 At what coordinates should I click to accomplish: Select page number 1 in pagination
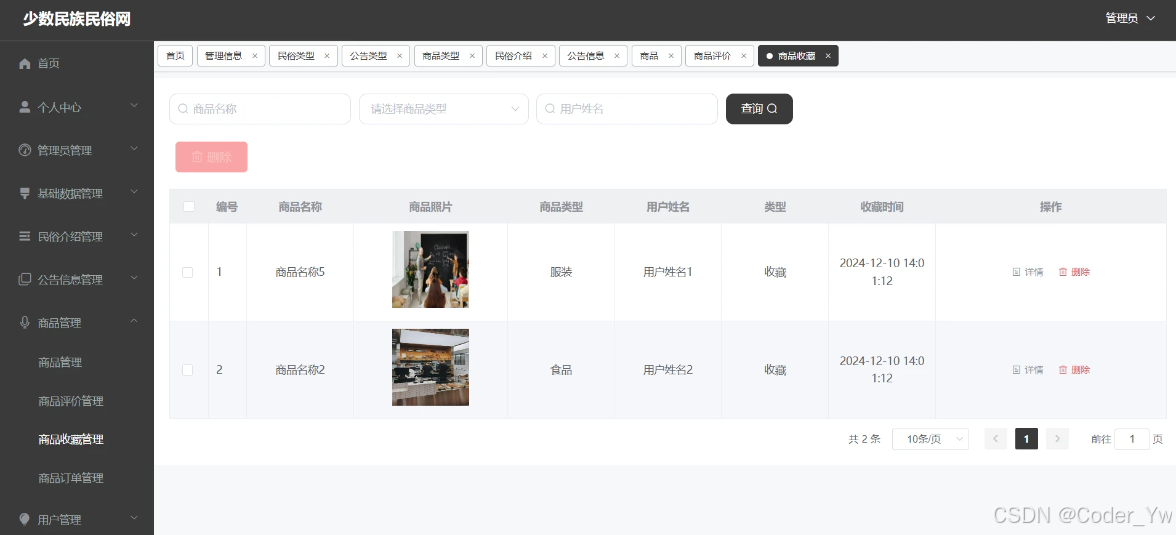click(x=1026, y=439)
